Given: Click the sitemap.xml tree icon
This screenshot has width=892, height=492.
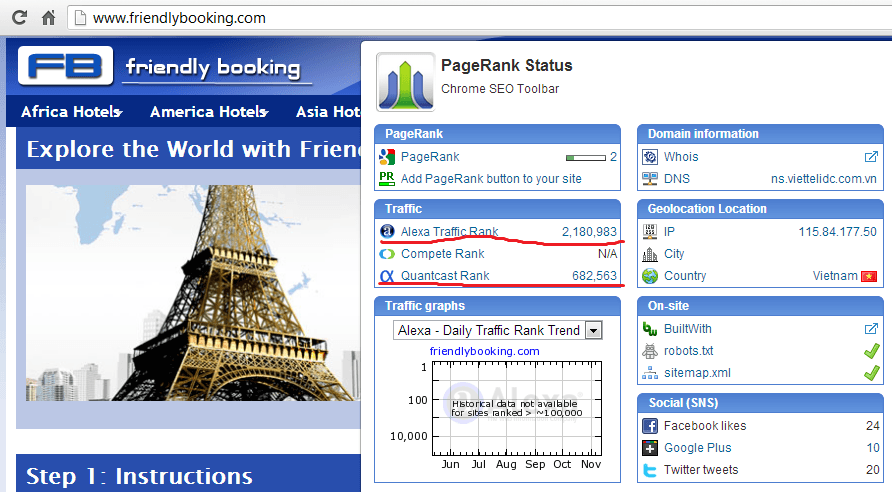Looking at the screenshot, I should [650, 373].
